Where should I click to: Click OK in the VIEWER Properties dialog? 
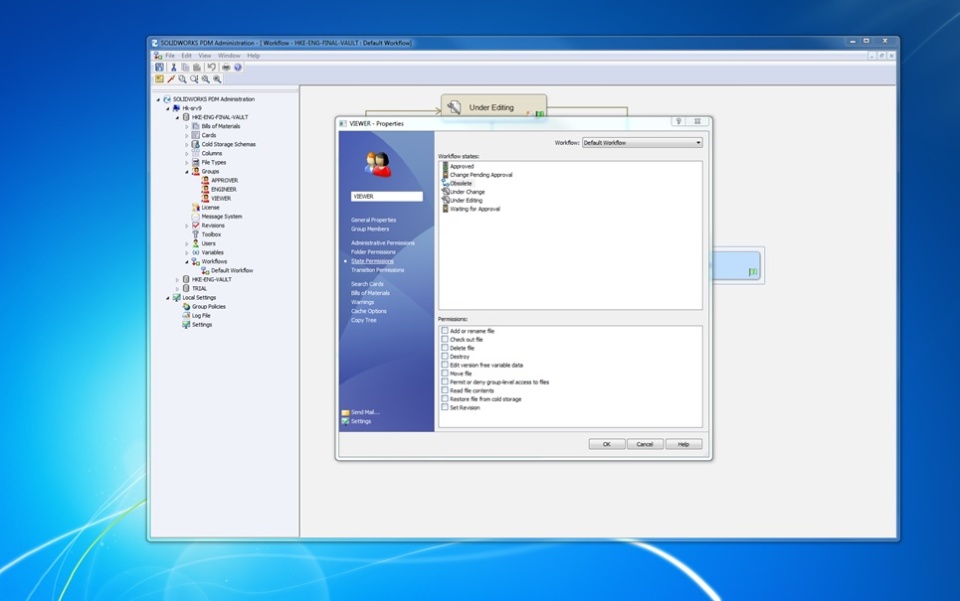[x=607, y=444]
